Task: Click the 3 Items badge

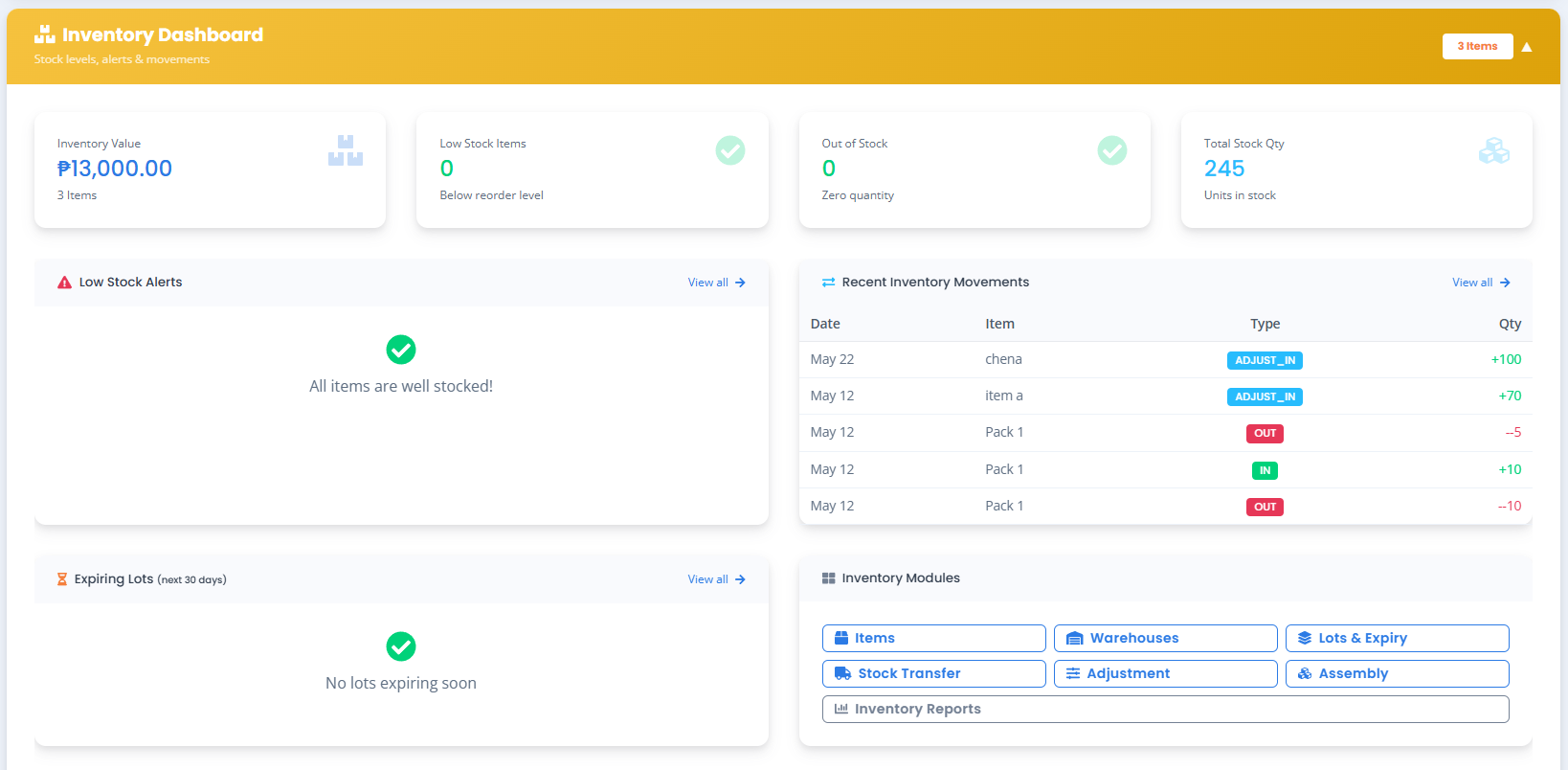Action: 1477,46
